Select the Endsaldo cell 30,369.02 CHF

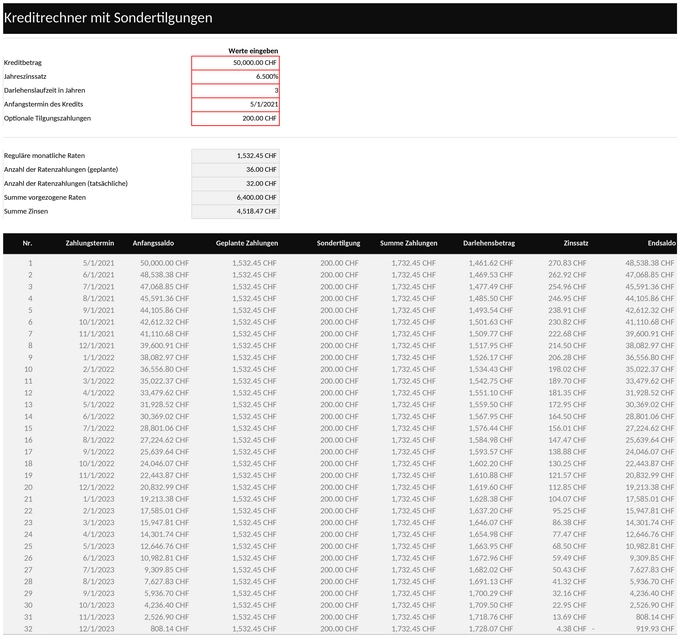(650, 404)
